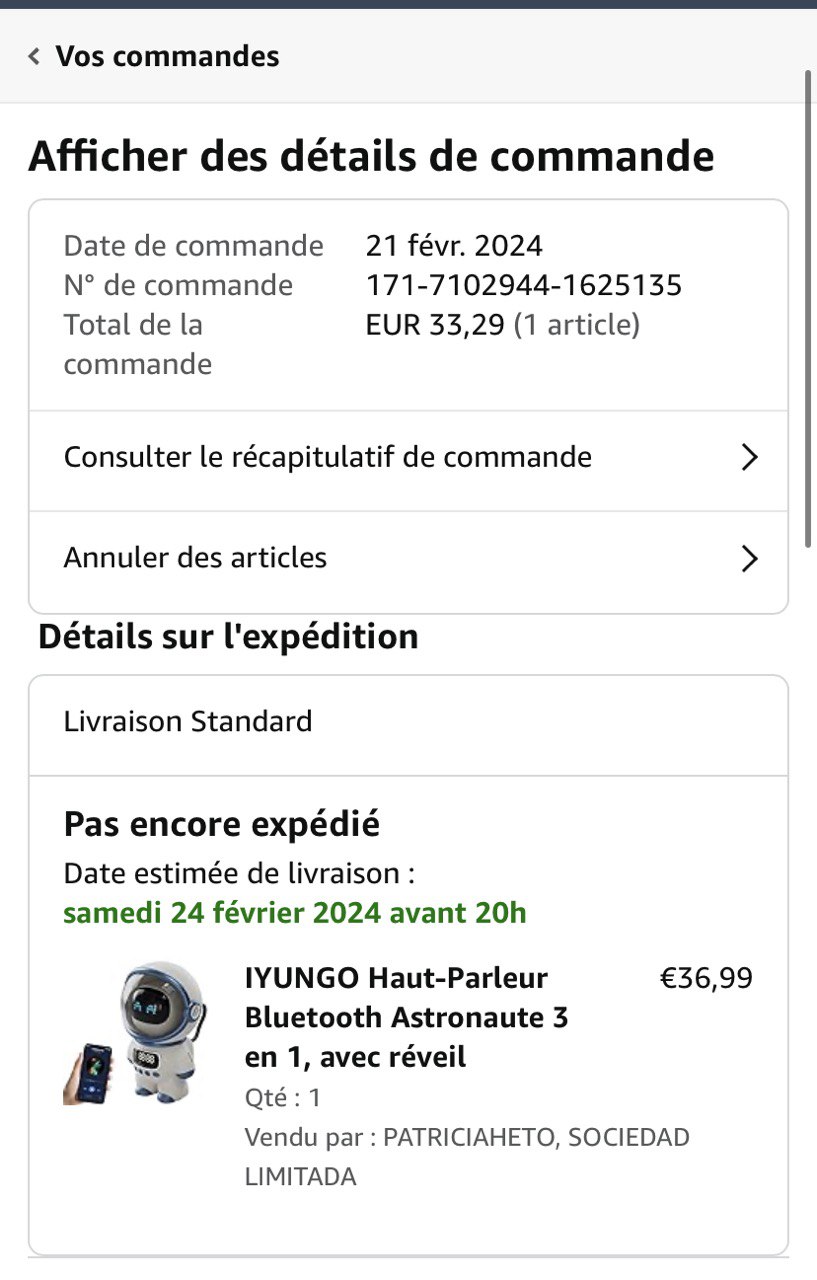Viewport: 817px width, 1280px height.
Task: Go back to Vos commandes
Action: [x=166, y=56]
